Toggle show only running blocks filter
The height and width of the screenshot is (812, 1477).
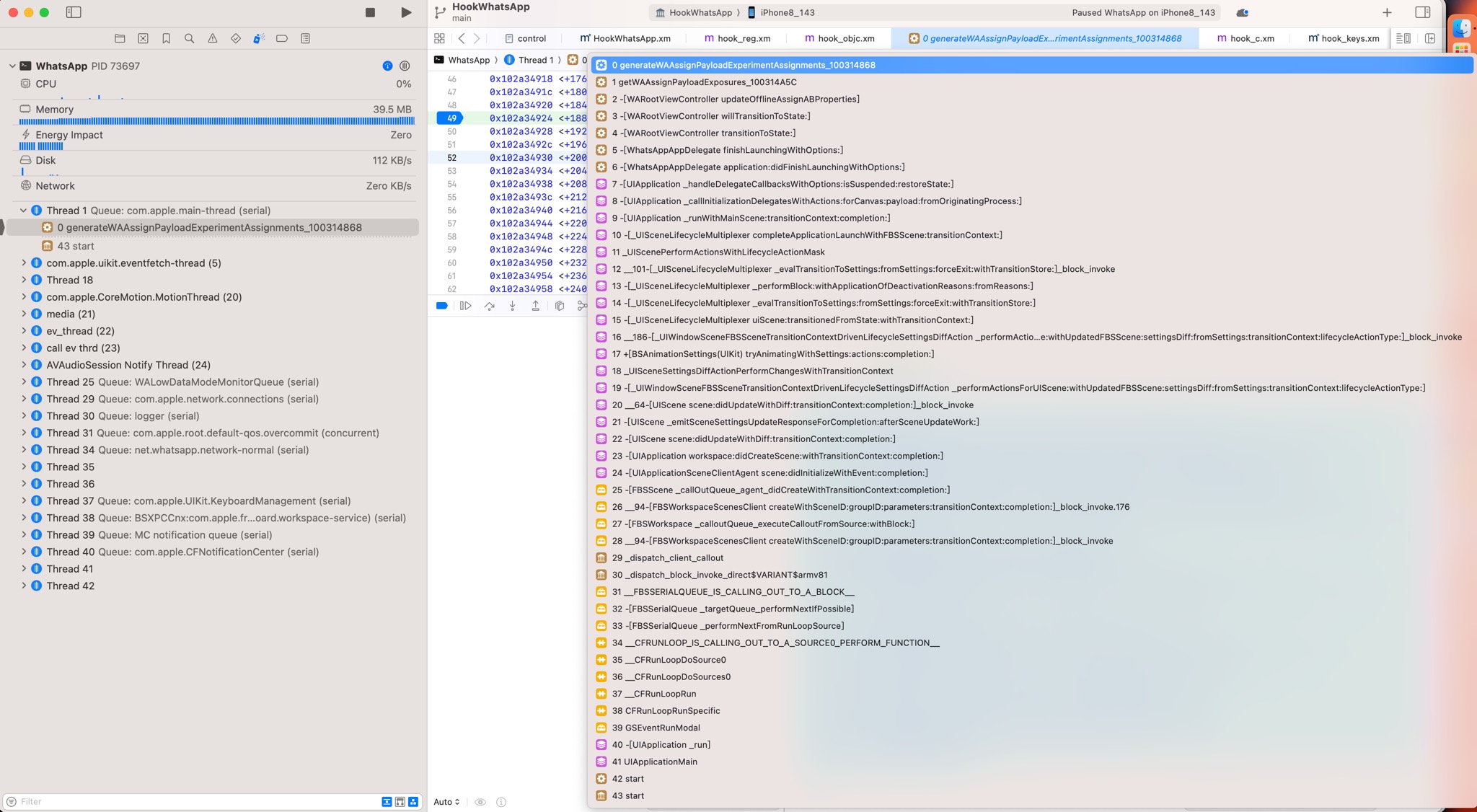click(413, 802)
